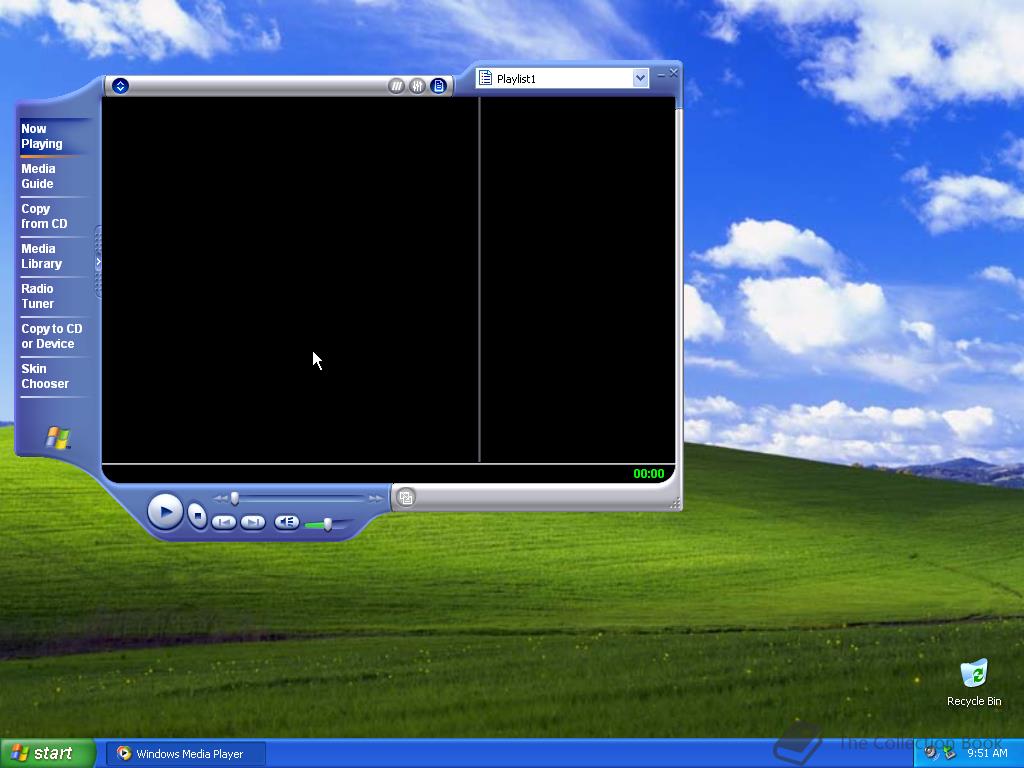The height and width of the screenshot is (768, 1024).
Task: Toggle the menu bar show/hide button
Action: [120, 86]
